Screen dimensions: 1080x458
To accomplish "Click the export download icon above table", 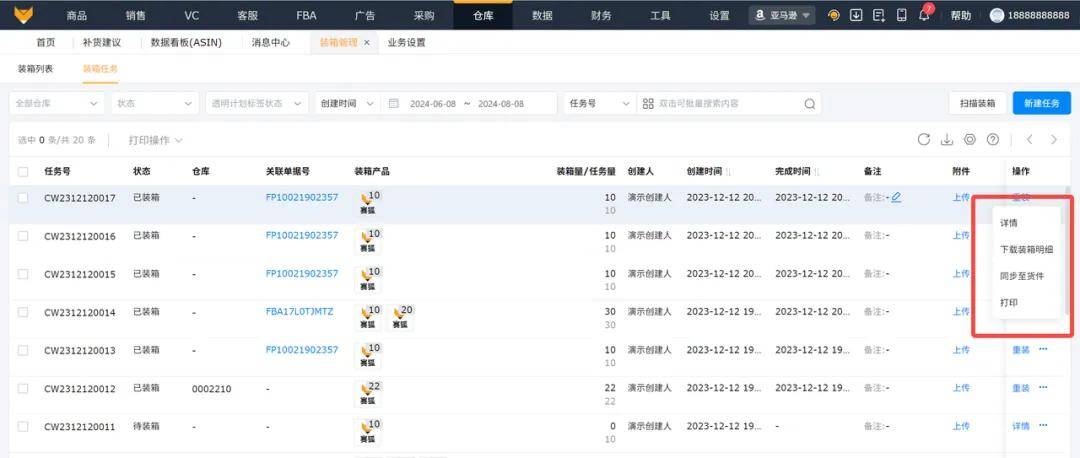I will pos(947,140).
